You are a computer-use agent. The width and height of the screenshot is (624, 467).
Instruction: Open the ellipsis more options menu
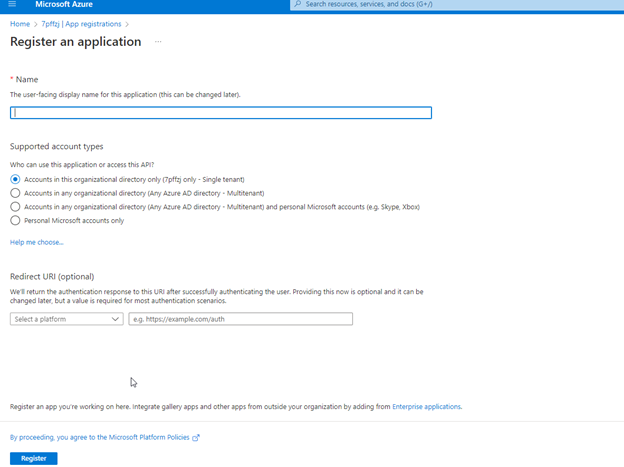(158, 41)
